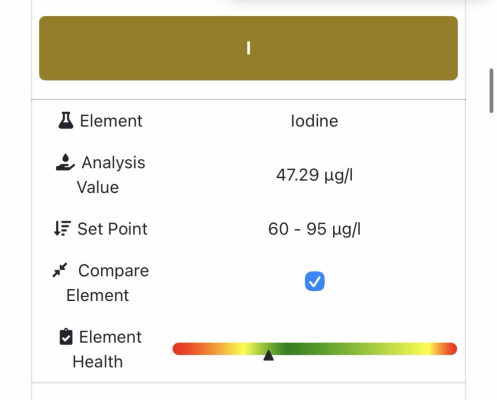
Task: Select the 60 - 95 µg/l set point
Action: pyautogui.click(x=314, y=229)
